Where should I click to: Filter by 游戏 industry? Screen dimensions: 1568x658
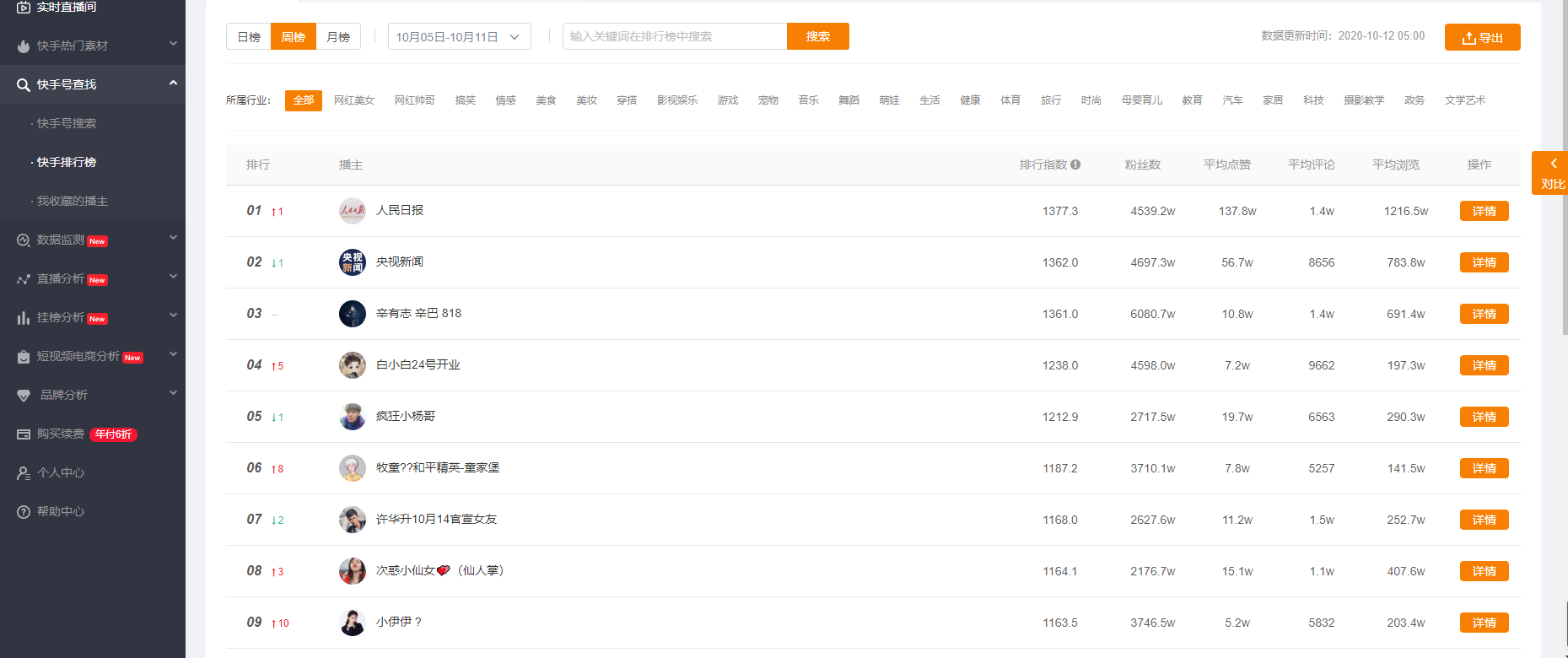click(728, 100)
